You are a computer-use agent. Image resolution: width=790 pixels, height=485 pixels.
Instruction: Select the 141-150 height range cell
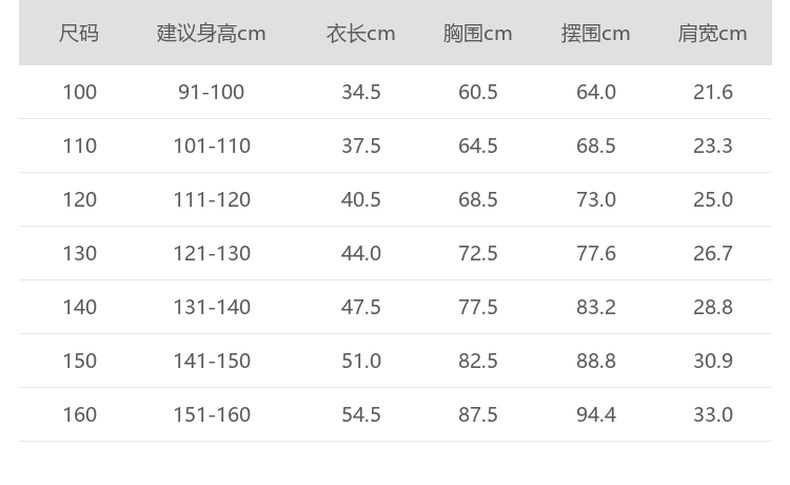211,361
